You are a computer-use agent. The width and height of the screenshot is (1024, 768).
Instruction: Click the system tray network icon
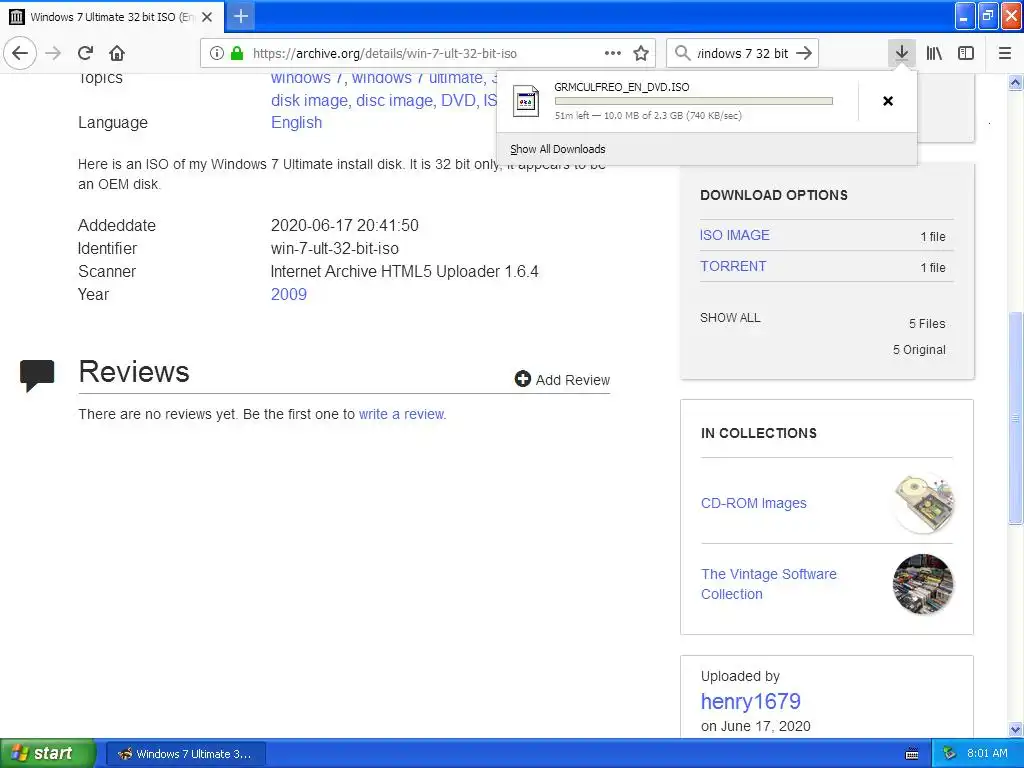pos(949,754)
